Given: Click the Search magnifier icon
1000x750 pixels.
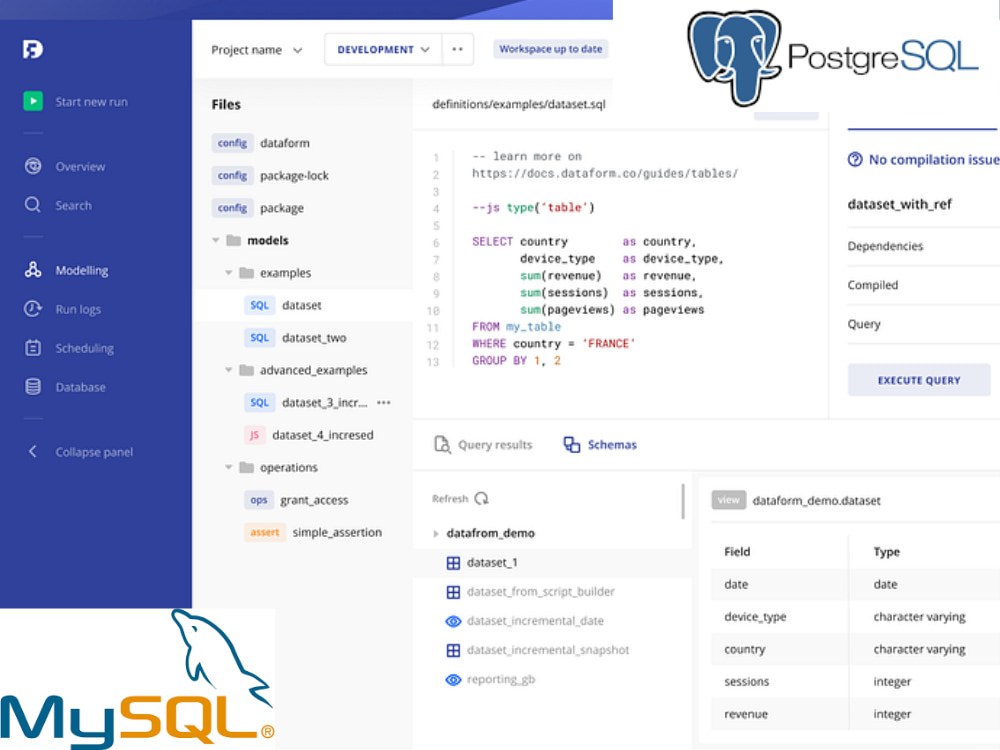Looking at the screenshot, I should pyautogui.click(x=33, y=205).
